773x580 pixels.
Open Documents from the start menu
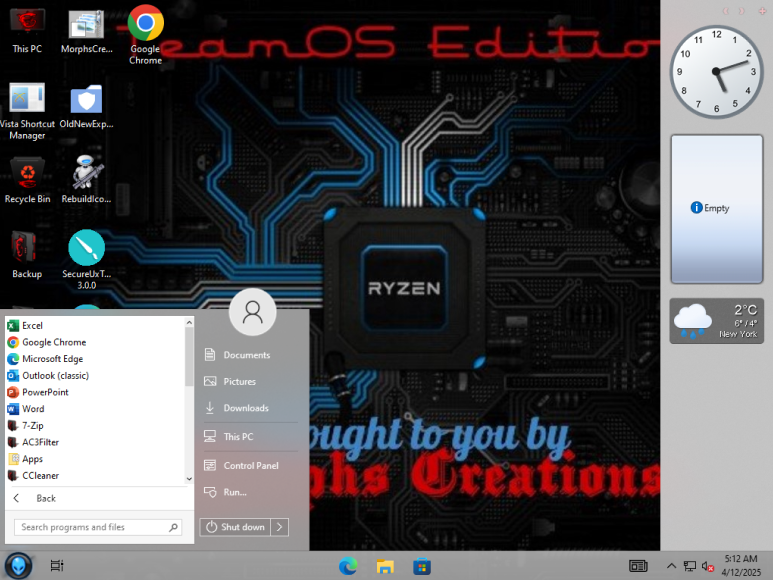click(x=250, y=355)
